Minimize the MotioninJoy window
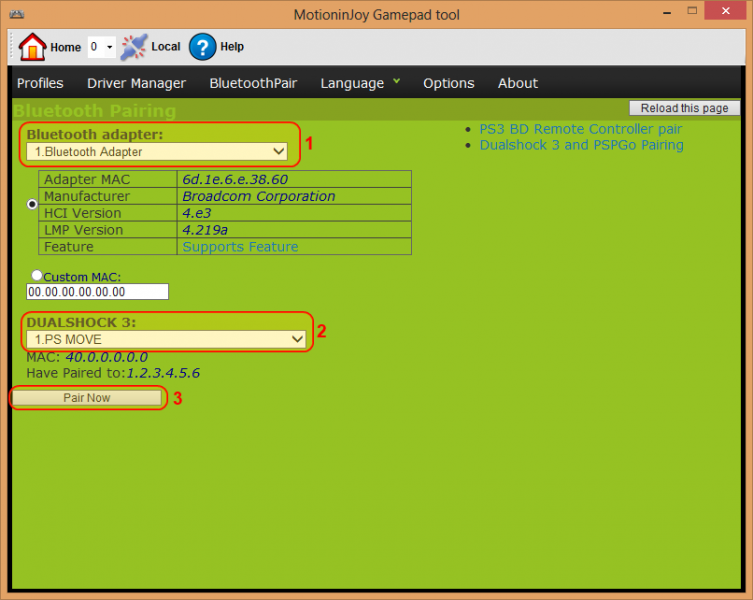Image resolution: width=753 pixels, height=600 pixels. tap(667, 12)
